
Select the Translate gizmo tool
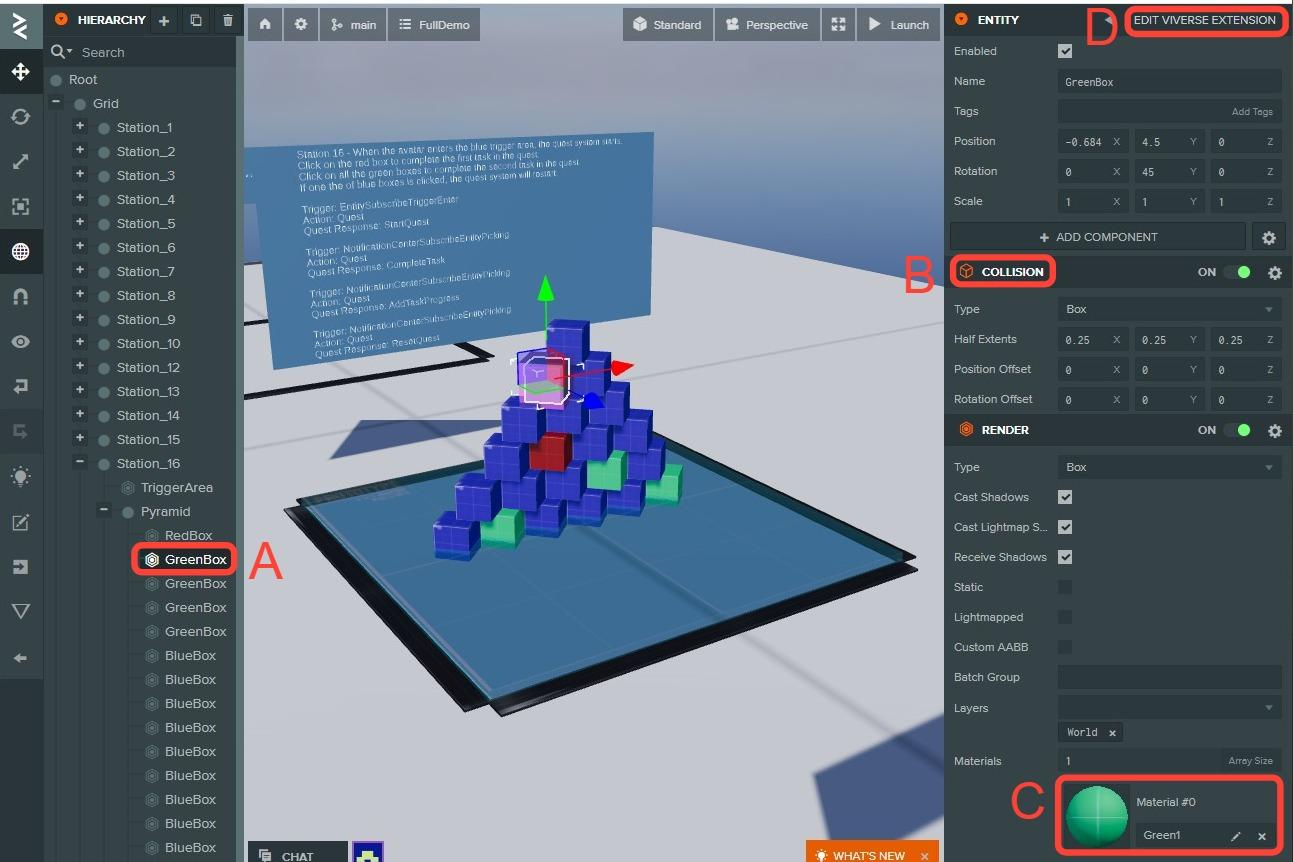20,72
